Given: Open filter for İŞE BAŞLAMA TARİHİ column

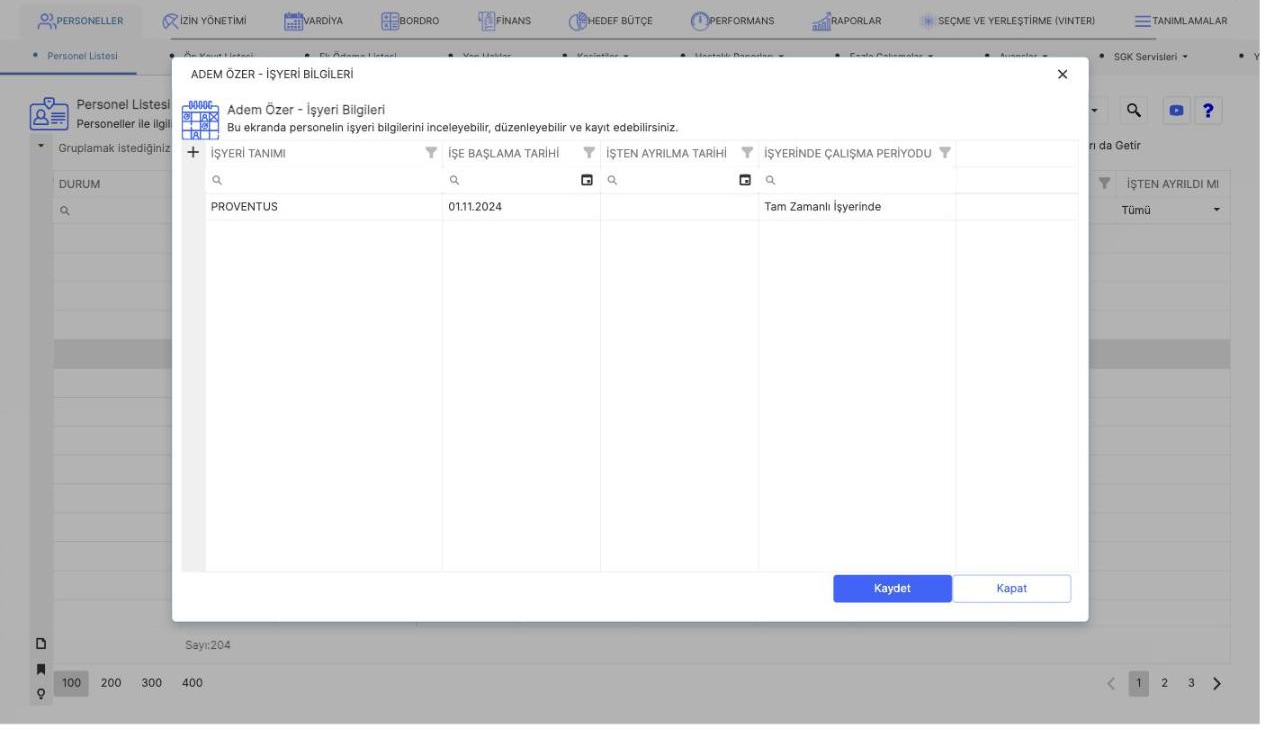Looking at the screenshot, I should pyautogui.click(x=589, y=153).
